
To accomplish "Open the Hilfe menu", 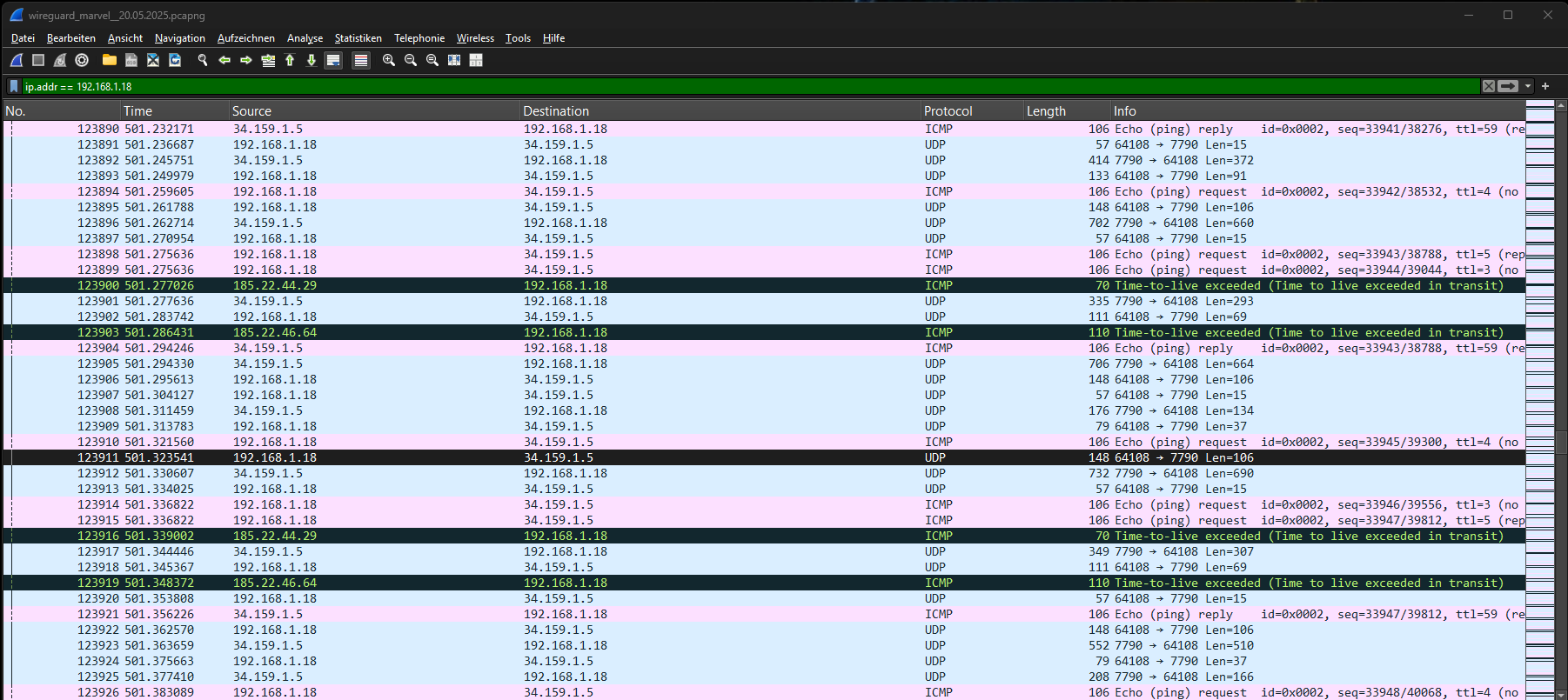I will pyautogui.click(x=554, y=38).
